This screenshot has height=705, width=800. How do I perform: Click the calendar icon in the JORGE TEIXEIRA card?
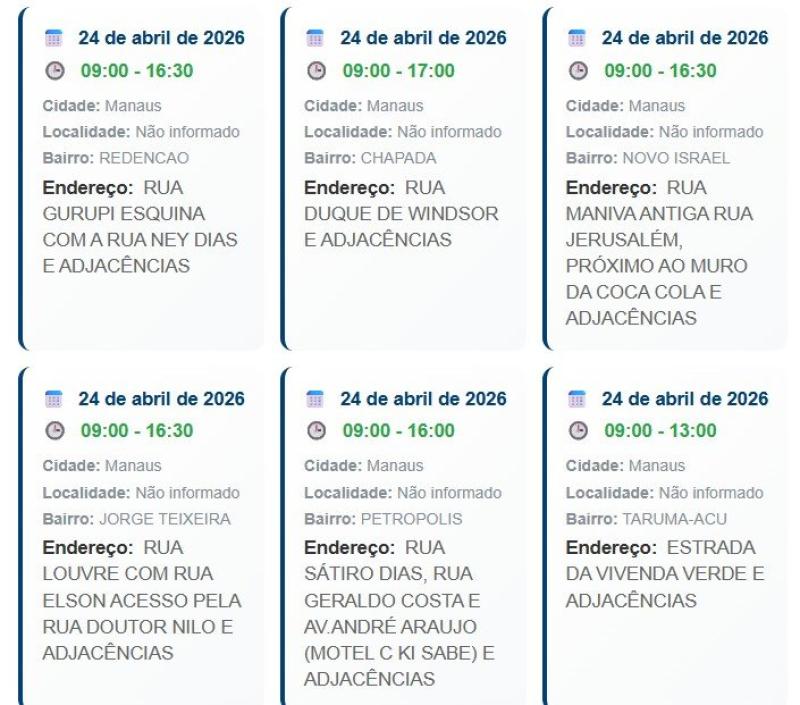click(53, 399)
